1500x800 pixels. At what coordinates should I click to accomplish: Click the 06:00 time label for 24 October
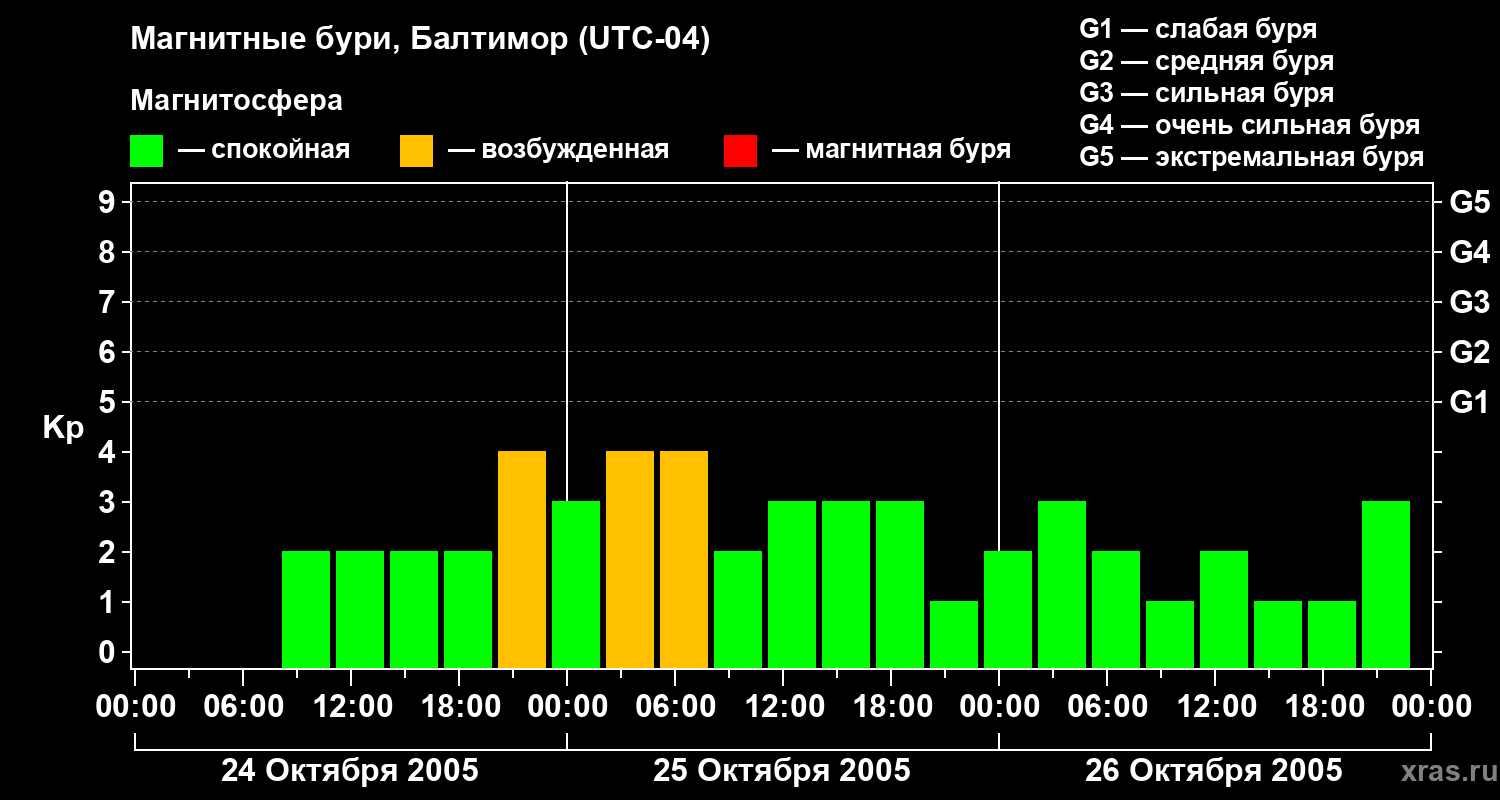(243, 707)
